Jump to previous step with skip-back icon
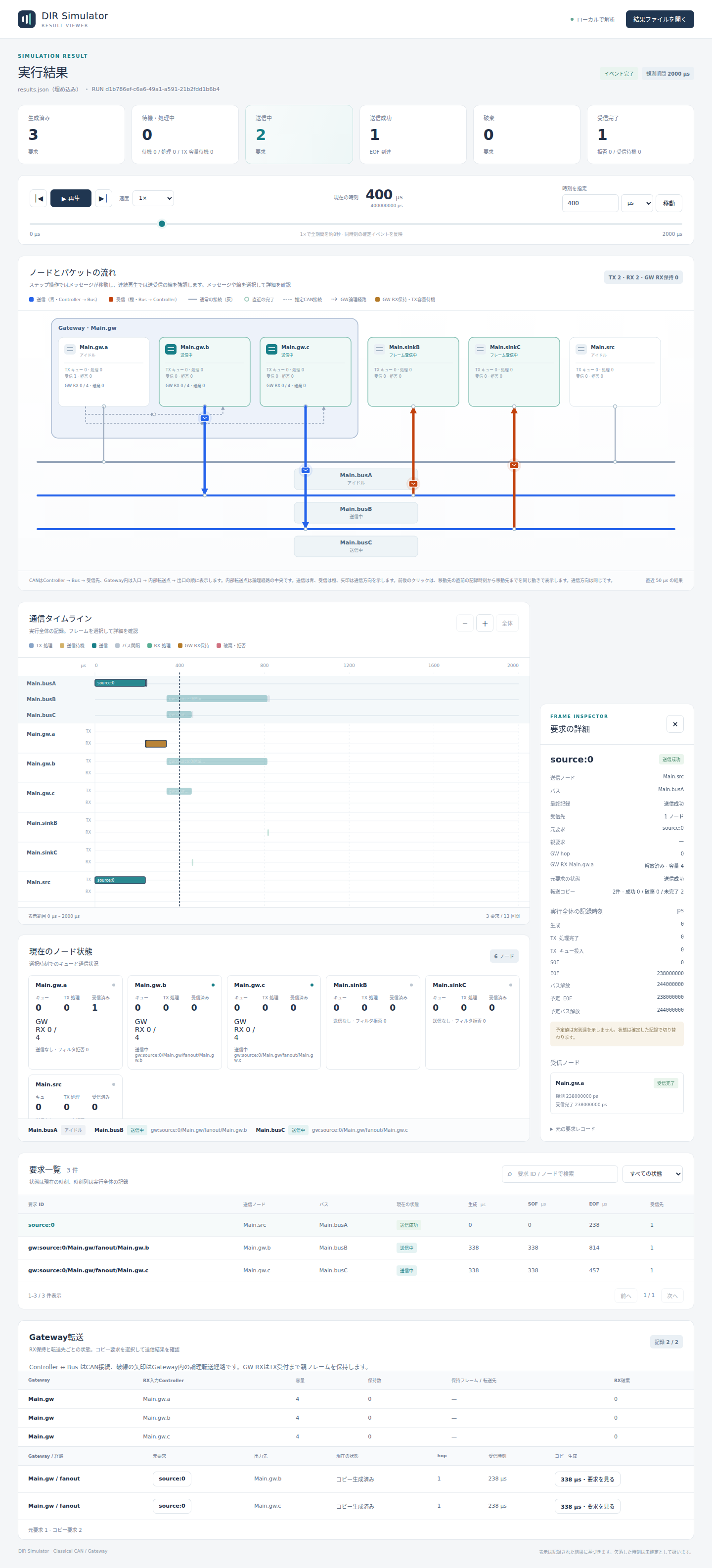Viewport: 712px width, 1568px height. pos(39,198)
